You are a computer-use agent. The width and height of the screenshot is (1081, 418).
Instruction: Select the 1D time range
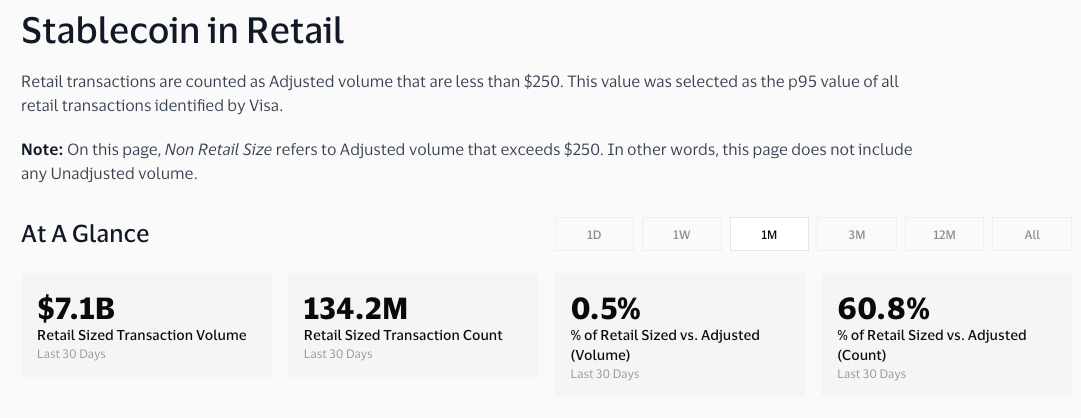click(593, 234)
